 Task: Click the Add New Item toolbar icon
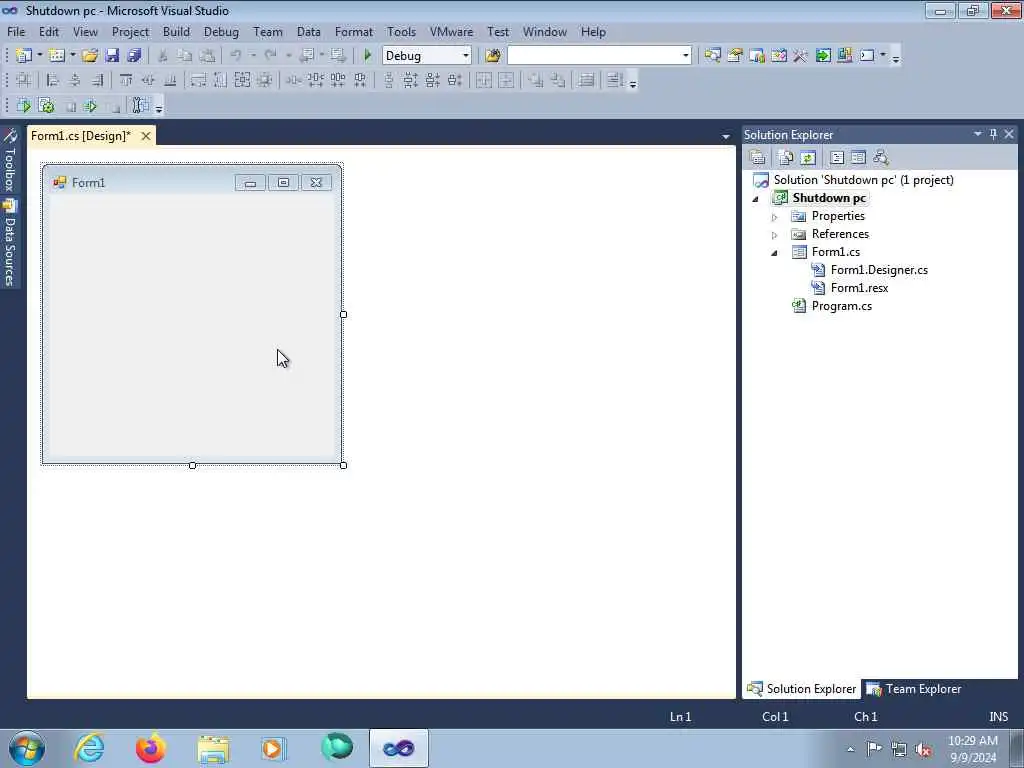(57, 56)
